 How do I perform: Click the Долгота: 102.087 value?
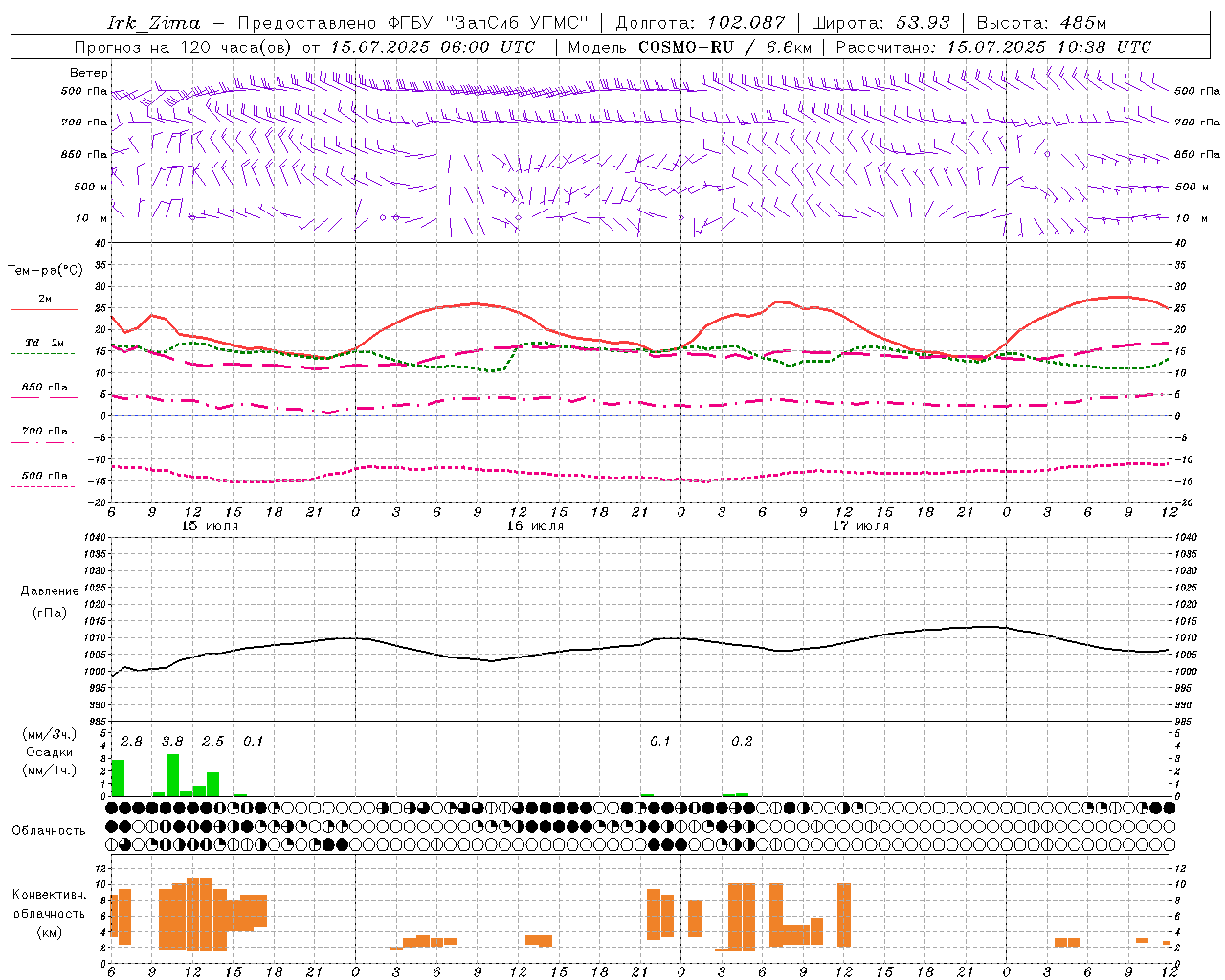point(701,23)
